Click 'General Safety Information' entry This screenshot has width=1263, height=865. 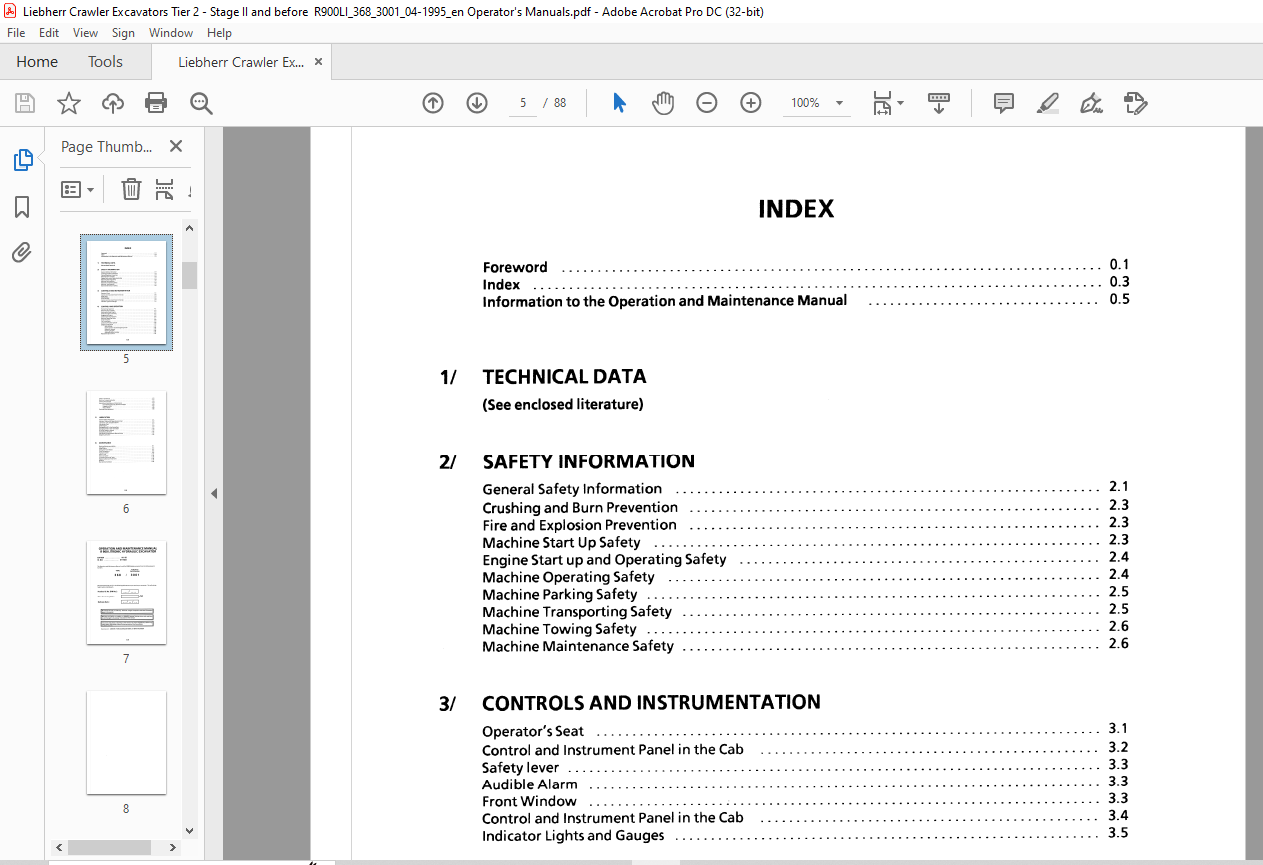pyautogui.click(x=572, y=489)
